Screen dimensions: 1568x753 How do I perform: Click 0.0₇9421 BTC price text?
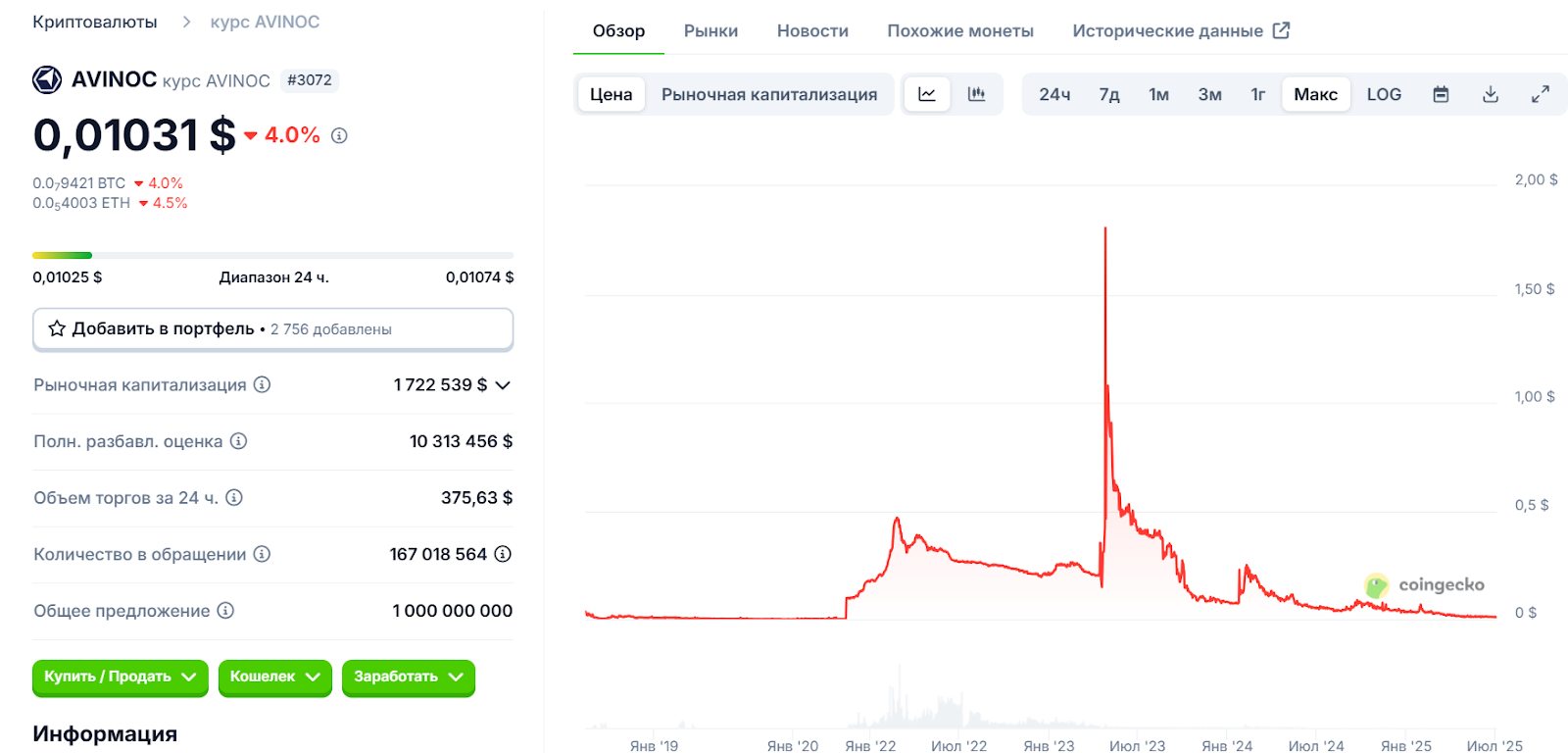coord(79,183)
